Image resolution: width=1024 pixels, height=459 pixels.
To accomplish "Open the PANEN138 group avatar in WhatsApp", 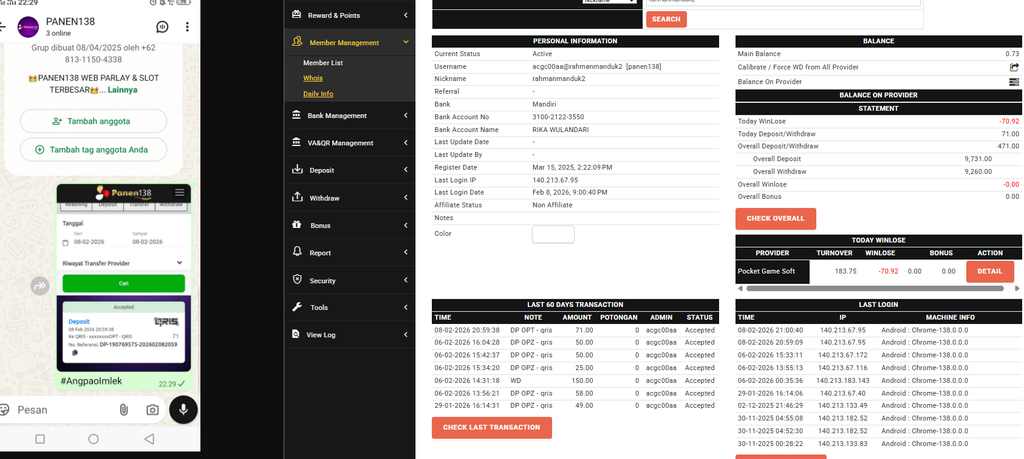I will (x=27, y=27).
